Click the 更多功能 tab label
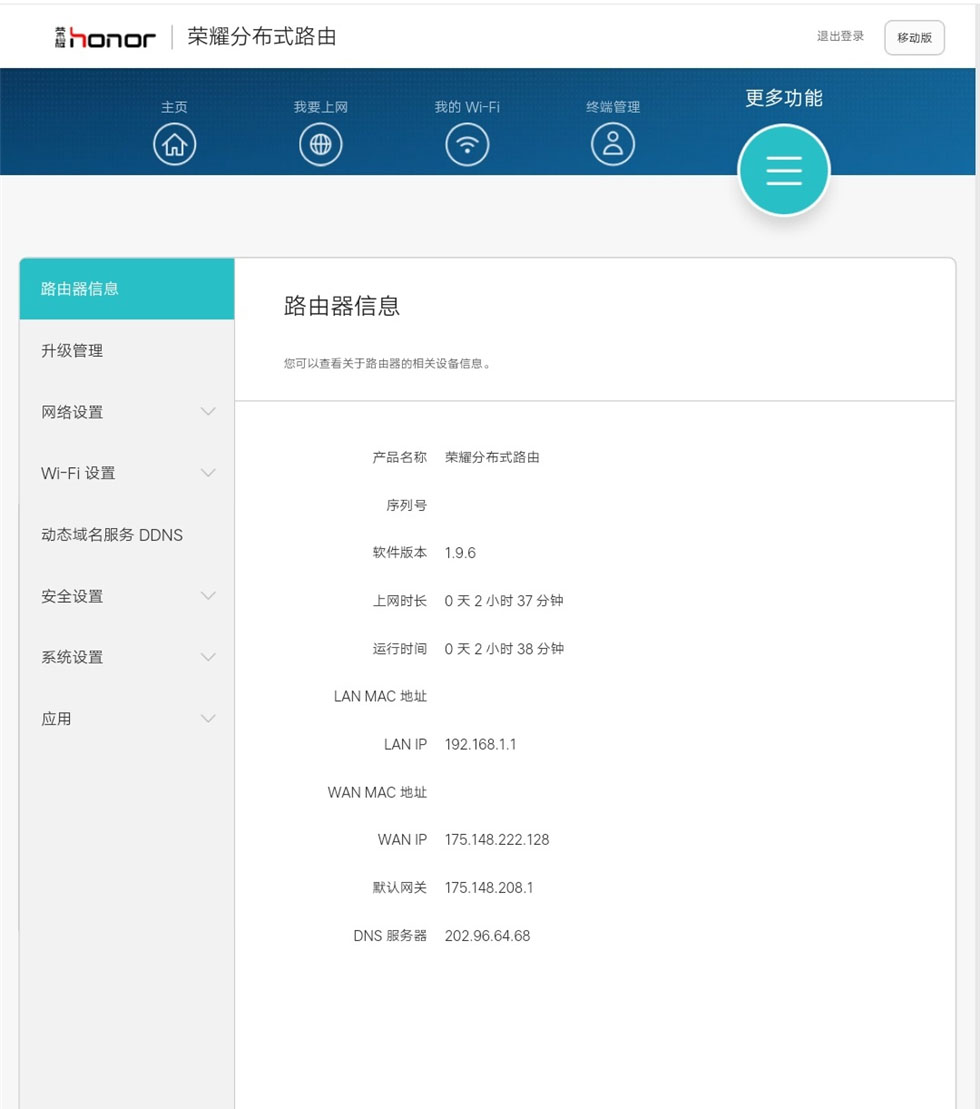 (784, 98)
